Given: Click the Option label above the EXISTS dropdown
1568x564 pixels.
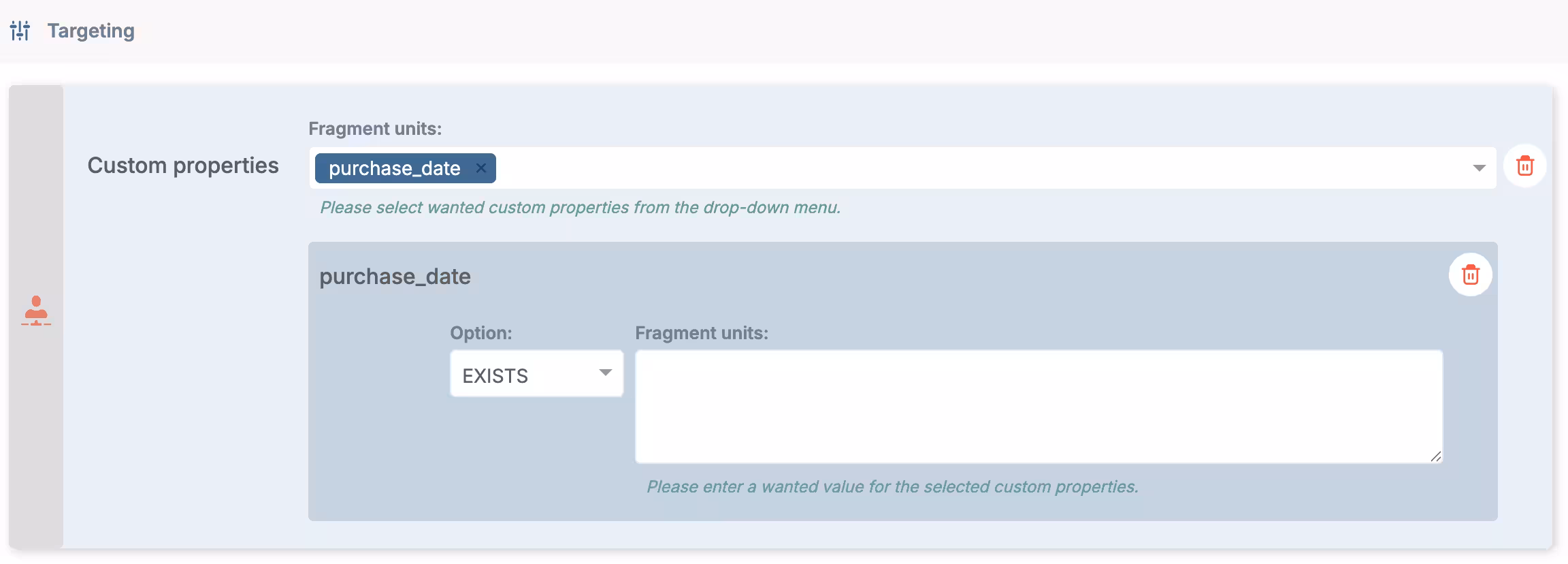Looking at the screenshot, I should [x=481, y=333].
